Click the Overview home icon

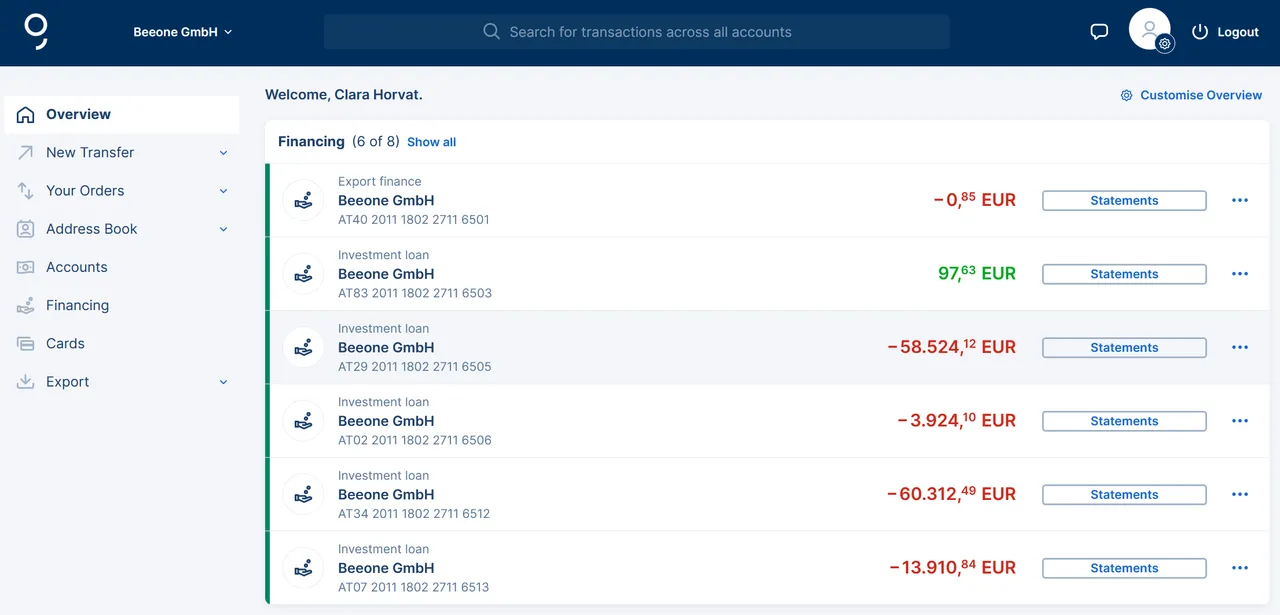(x=26, y=115)
